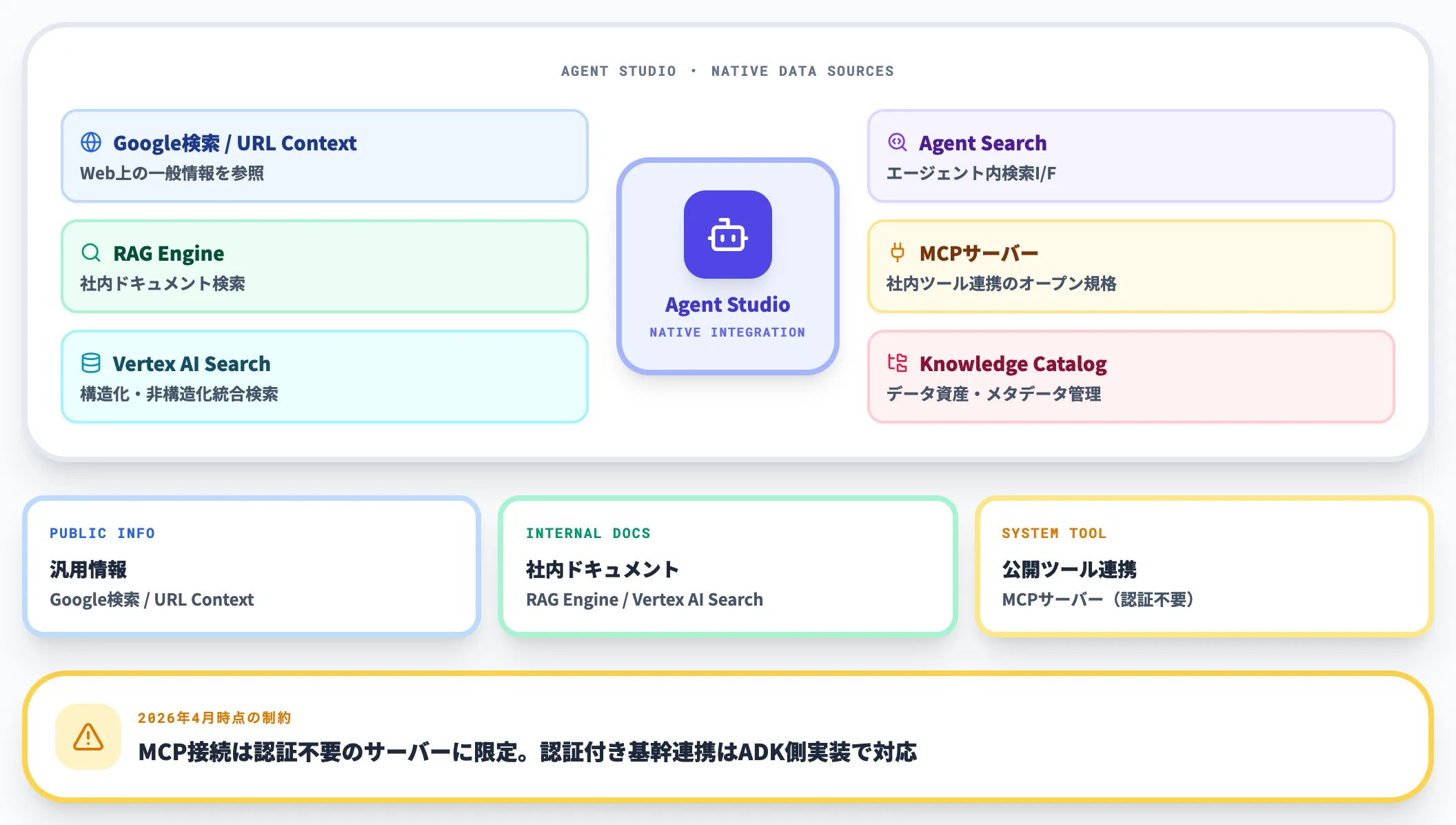Open the RAG Engine card

[x=324, y=266]
